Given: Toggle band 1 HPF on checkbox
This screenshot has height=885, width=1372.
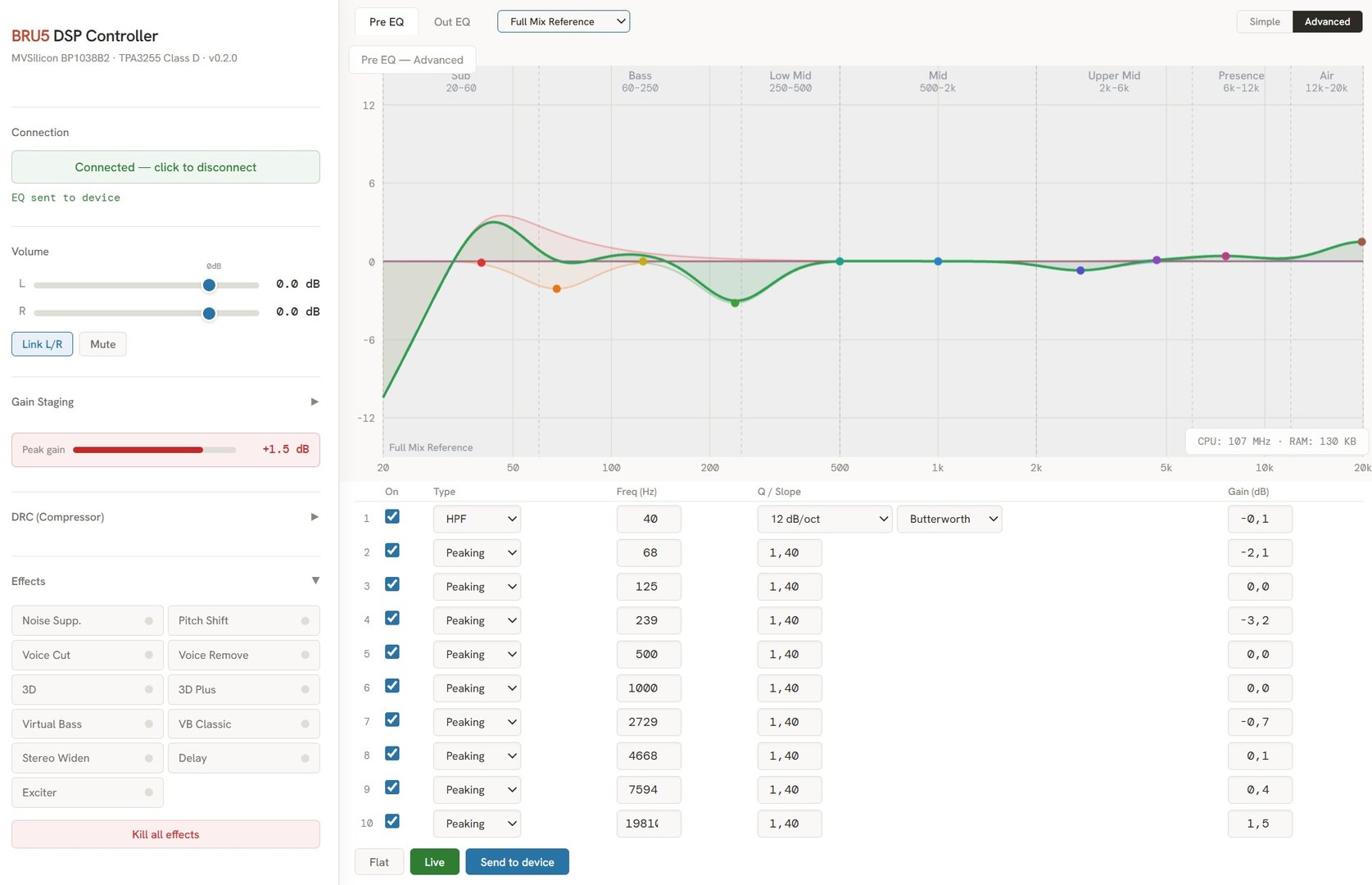Looking at the screenshot, I should (392, 517).
